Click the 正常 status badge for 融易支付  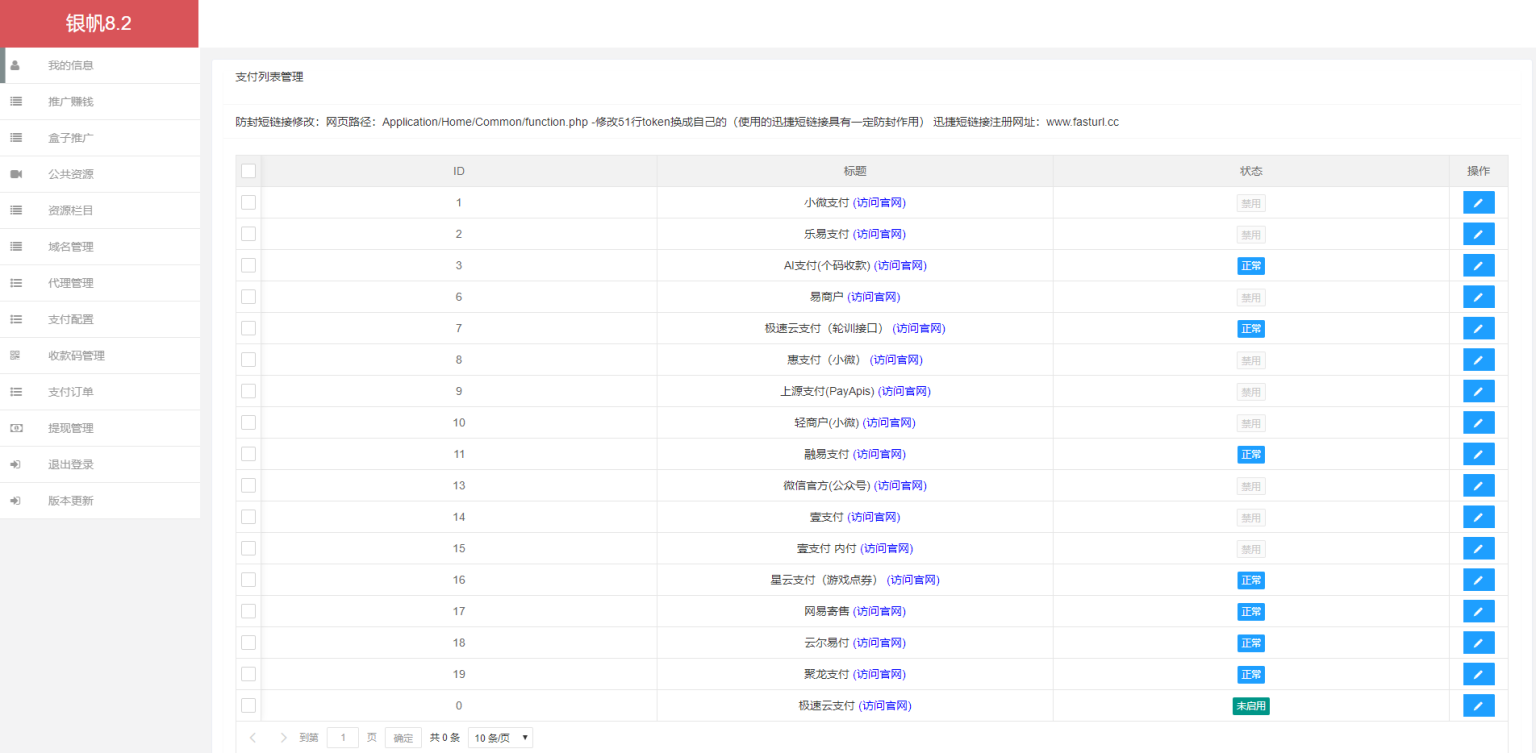coord(1251,454)
